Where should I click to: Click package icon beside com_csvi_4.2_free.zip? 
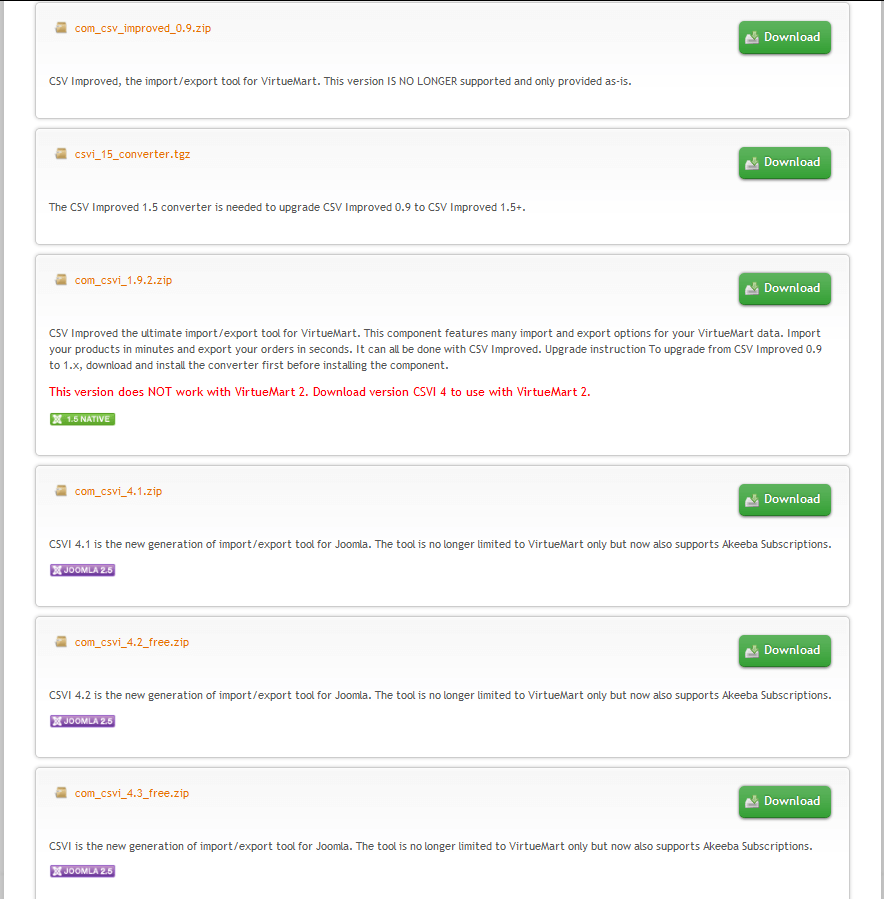(61, 642)
